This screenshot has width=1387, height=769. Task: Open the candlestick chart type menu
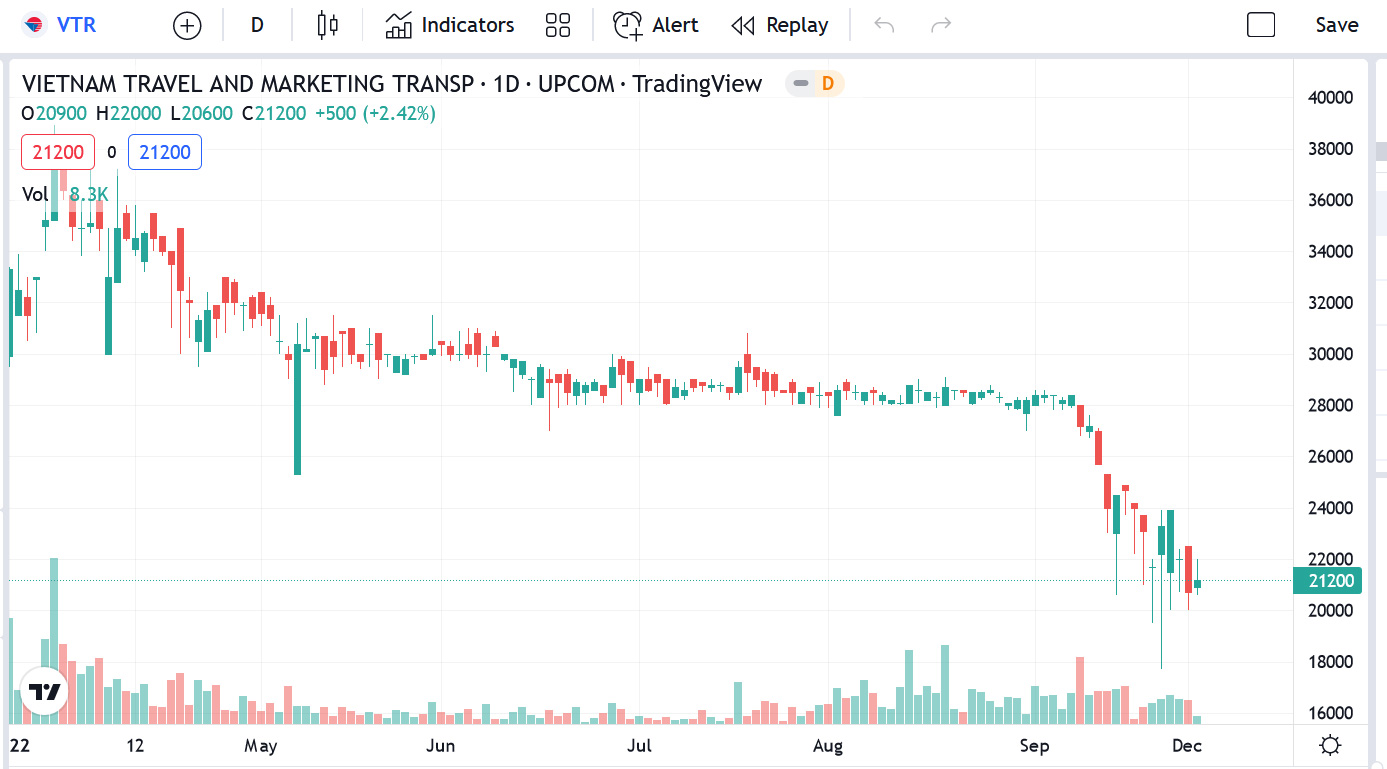327,25
